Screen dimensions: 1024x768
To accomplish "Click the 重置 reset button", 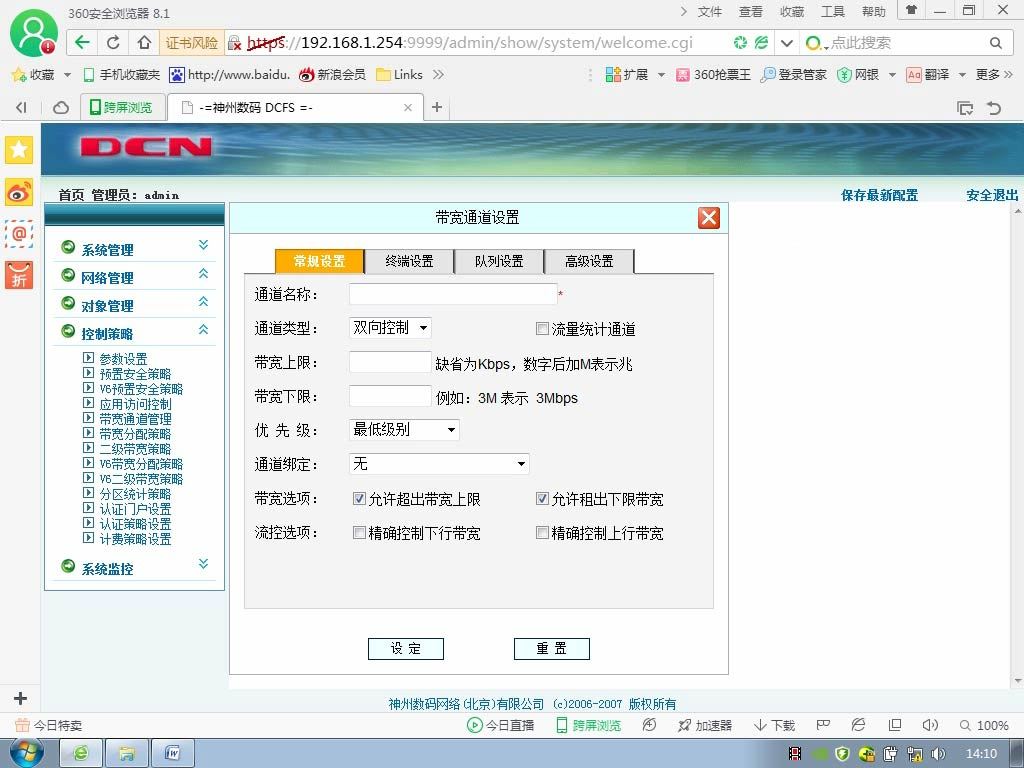I will click(x=552, y=648).
